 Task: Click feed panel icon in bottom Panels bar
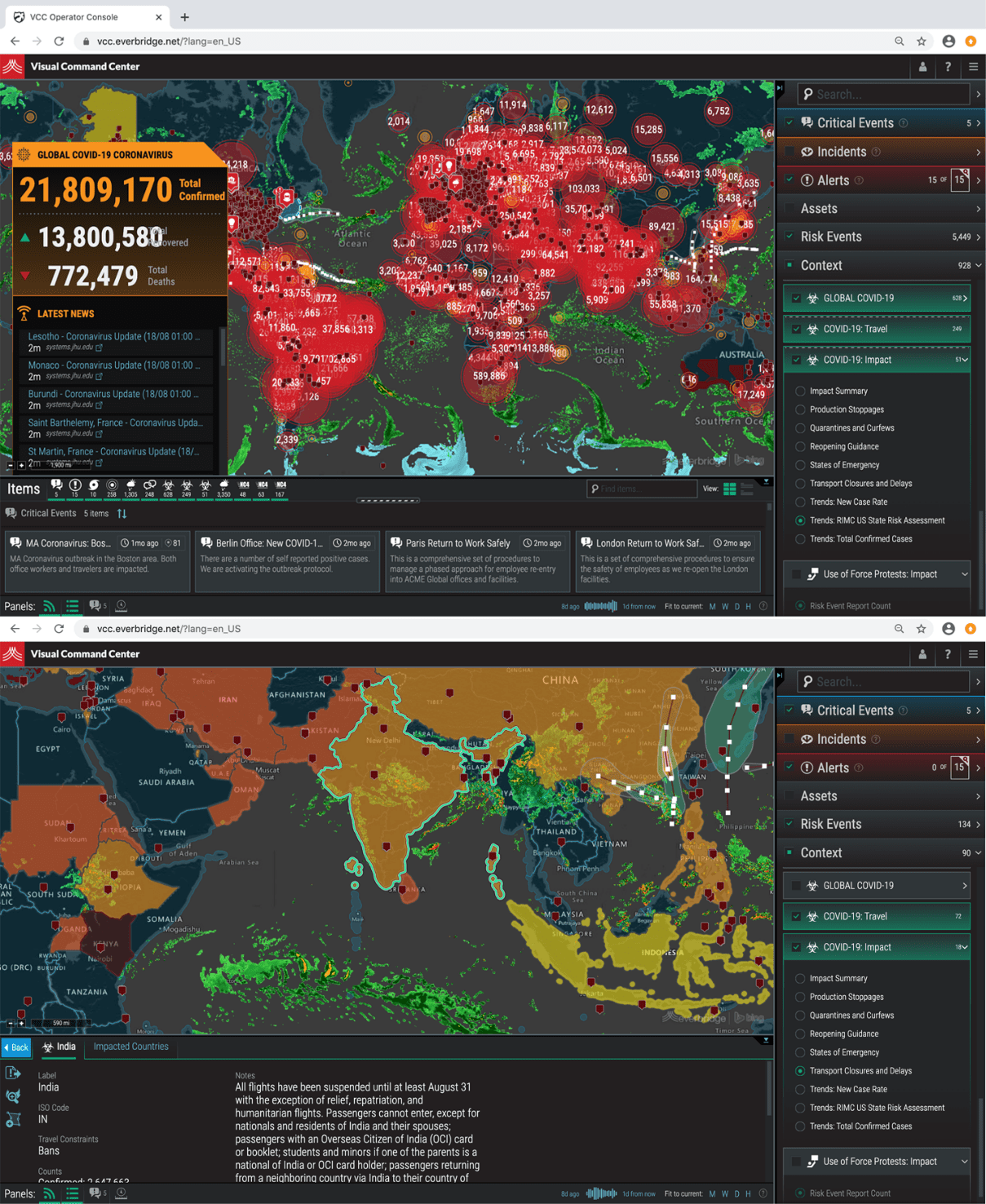pos(50,1193)
